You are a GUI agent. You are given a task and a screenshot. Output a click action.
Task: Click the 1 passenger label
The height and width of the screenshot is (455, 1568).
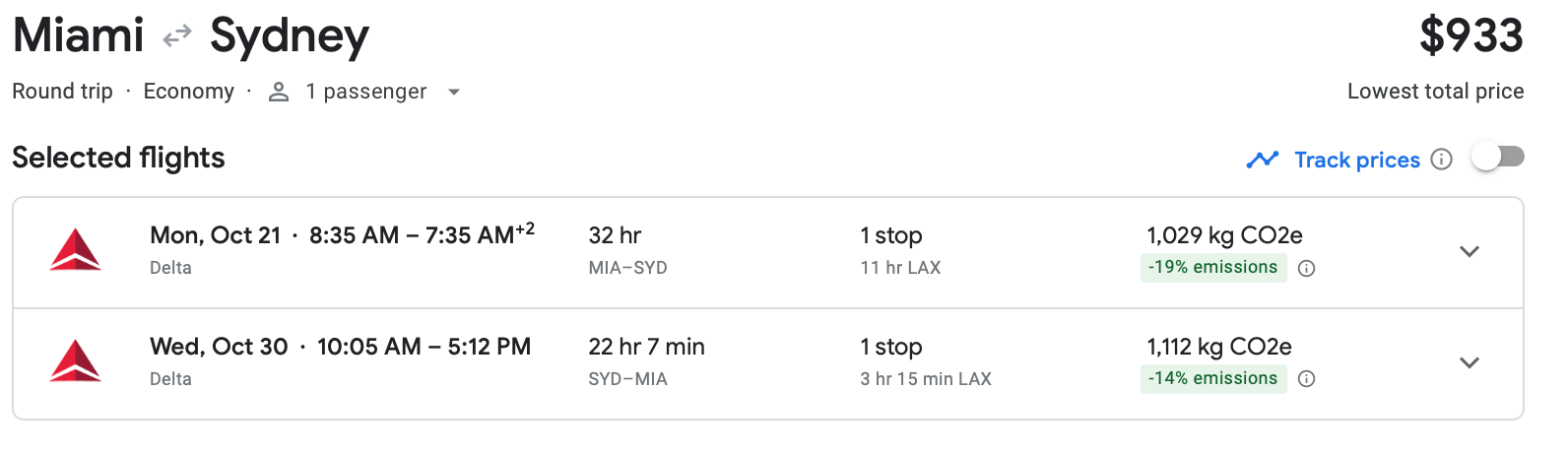[365, 92]
